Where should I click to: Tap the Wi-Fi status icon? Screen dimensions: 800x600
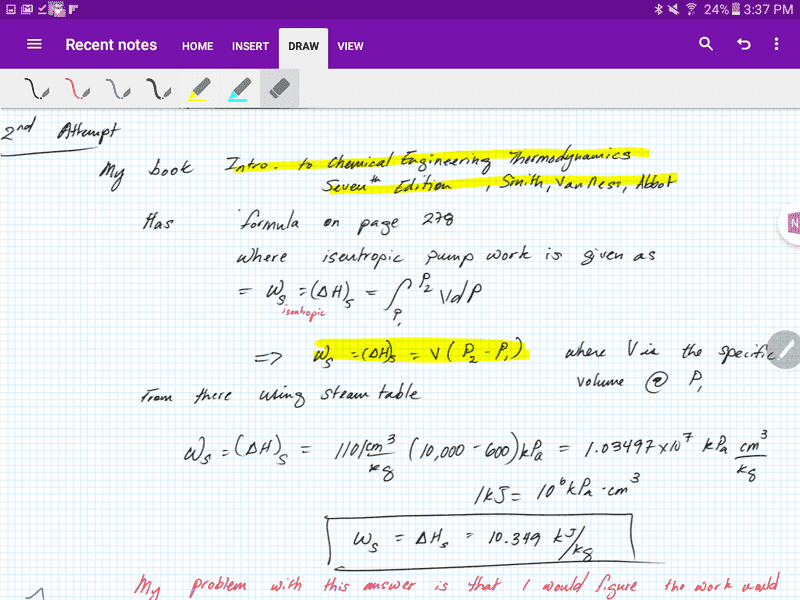(x=691, y=9)
